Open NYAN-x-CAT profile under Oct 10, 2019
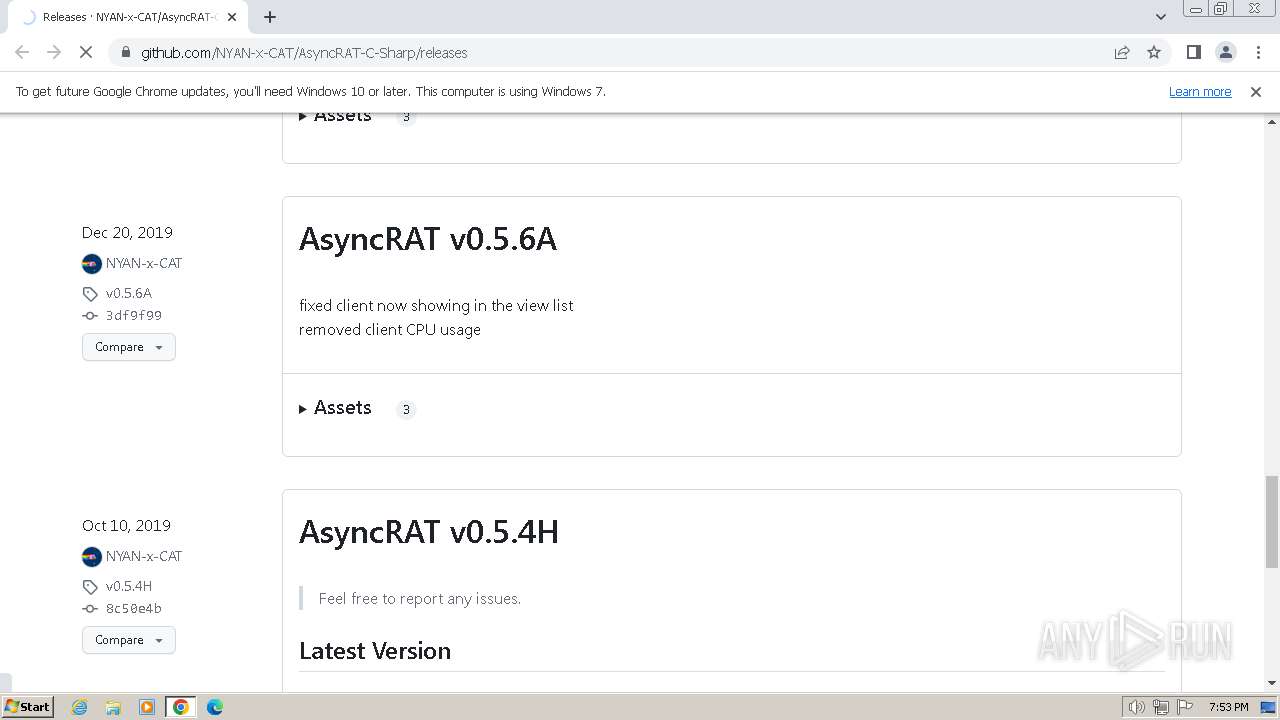1280x720 pixels. point(144,556)
